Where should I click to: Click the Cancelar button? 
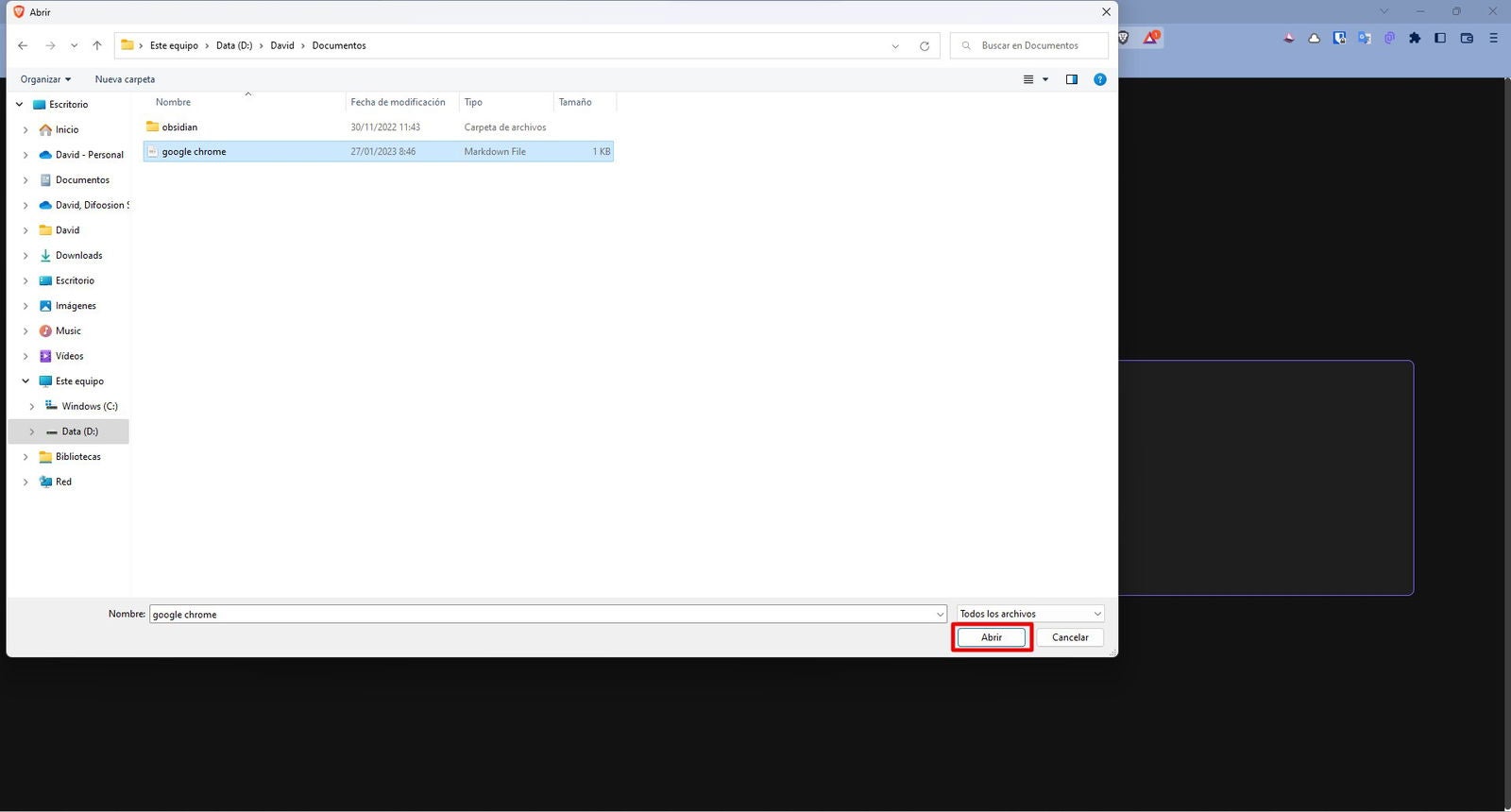pyautogui.click(x=1070, y=637)
